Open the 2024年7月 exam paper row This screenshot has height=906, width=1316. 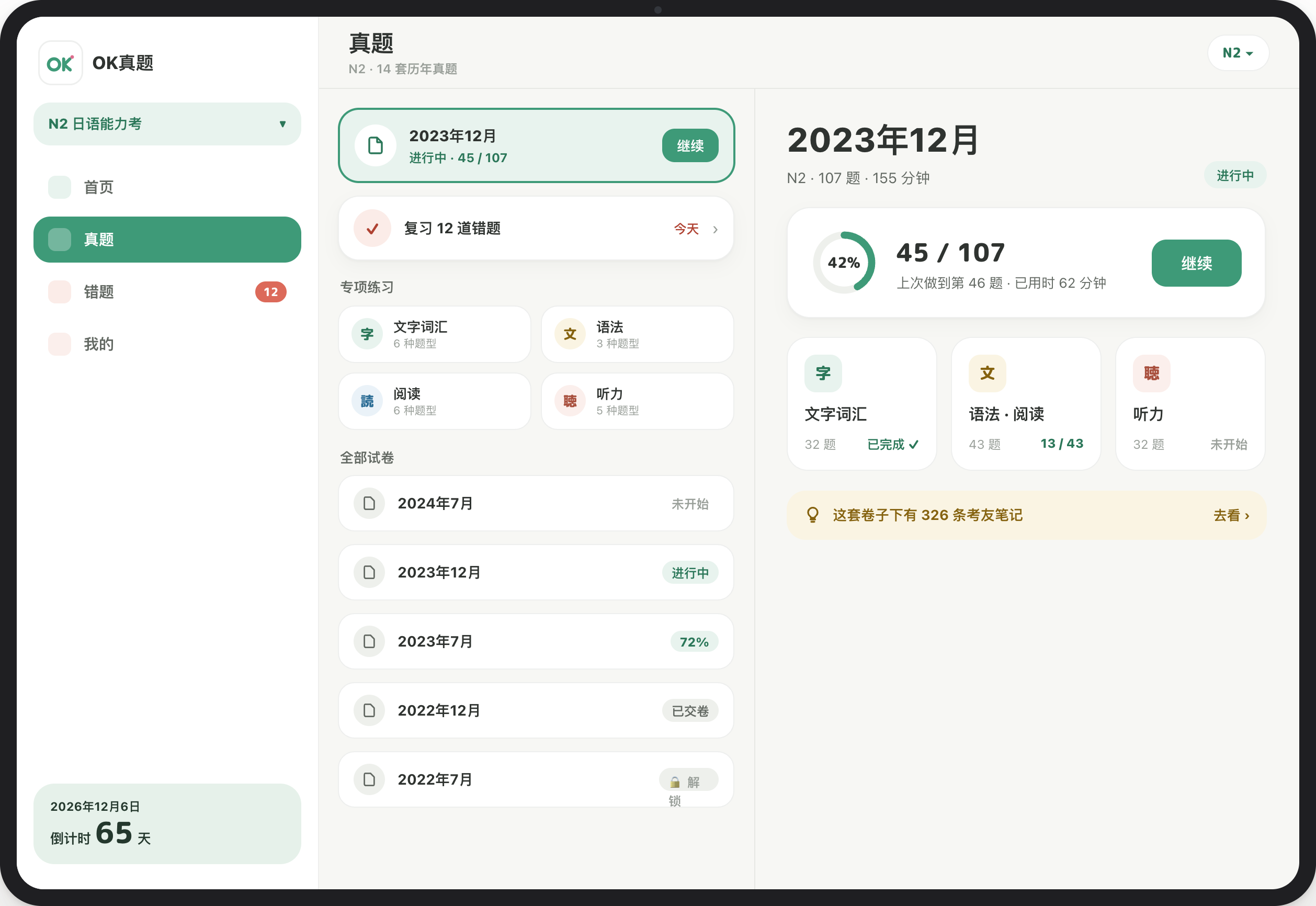click(x=536, y=504)
